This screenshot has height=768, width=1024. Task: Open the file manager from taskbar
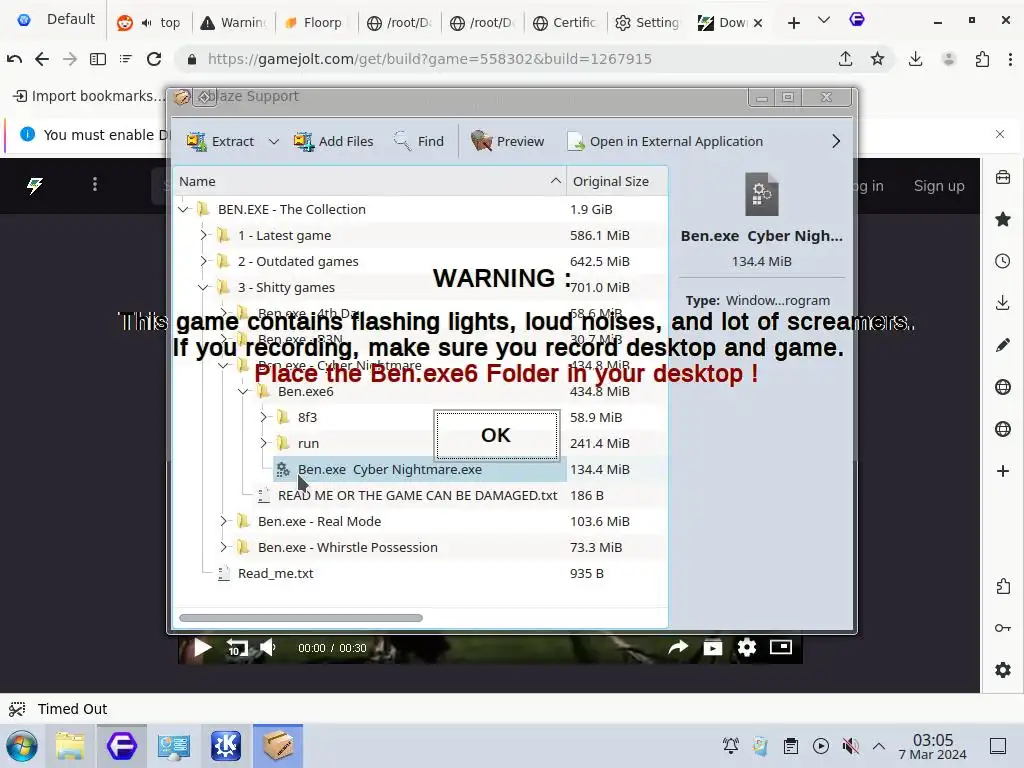[71, 746]
